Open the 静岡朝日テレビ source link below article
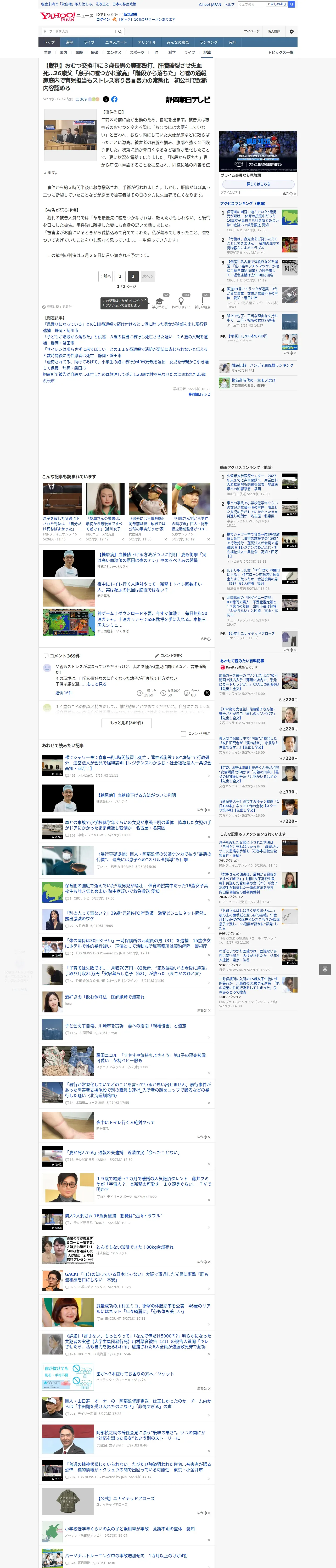The width and height of the screenshot is (336, 1568). (x=199, y=394)
